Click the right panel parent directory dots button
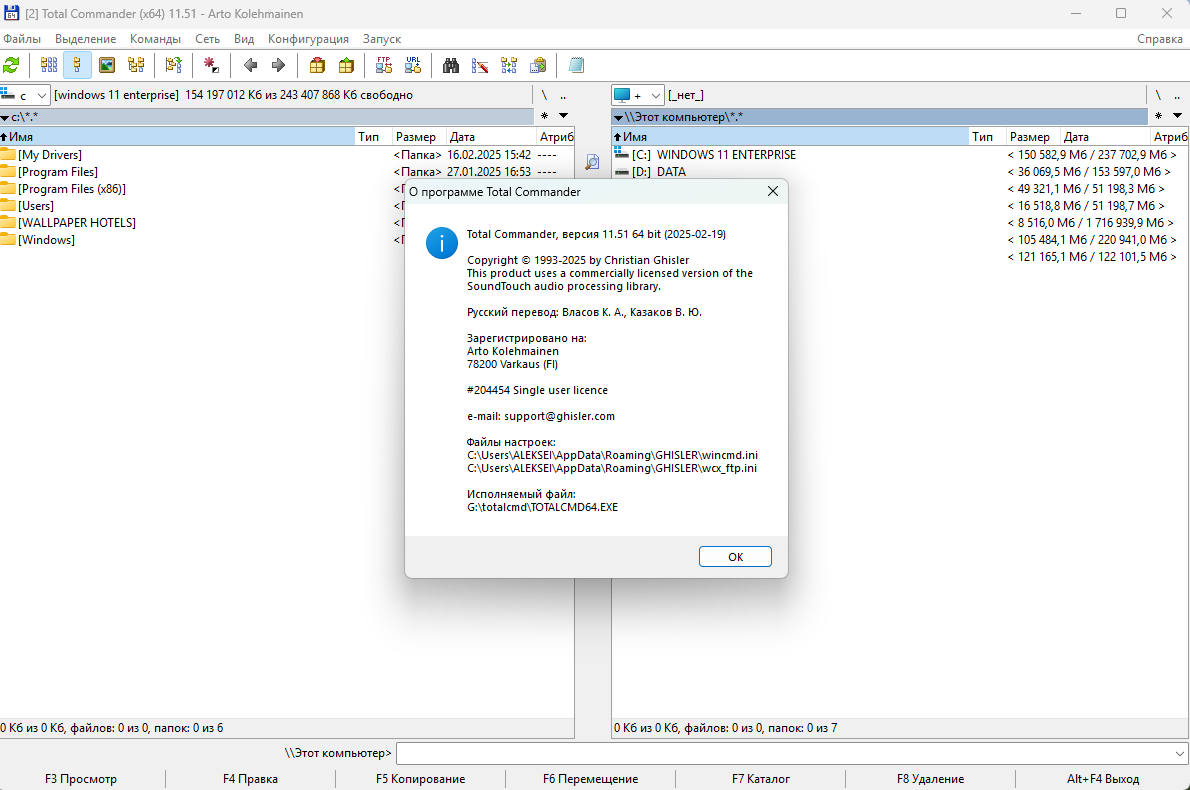Image resolution: width=1190 pixels, height=790 pixels. (1177, 95)
